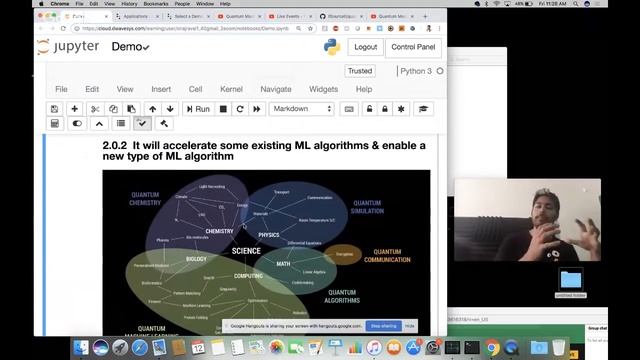Click the asterisk toolbar icon
Viewport: 640px width, 360px height.
401,109
